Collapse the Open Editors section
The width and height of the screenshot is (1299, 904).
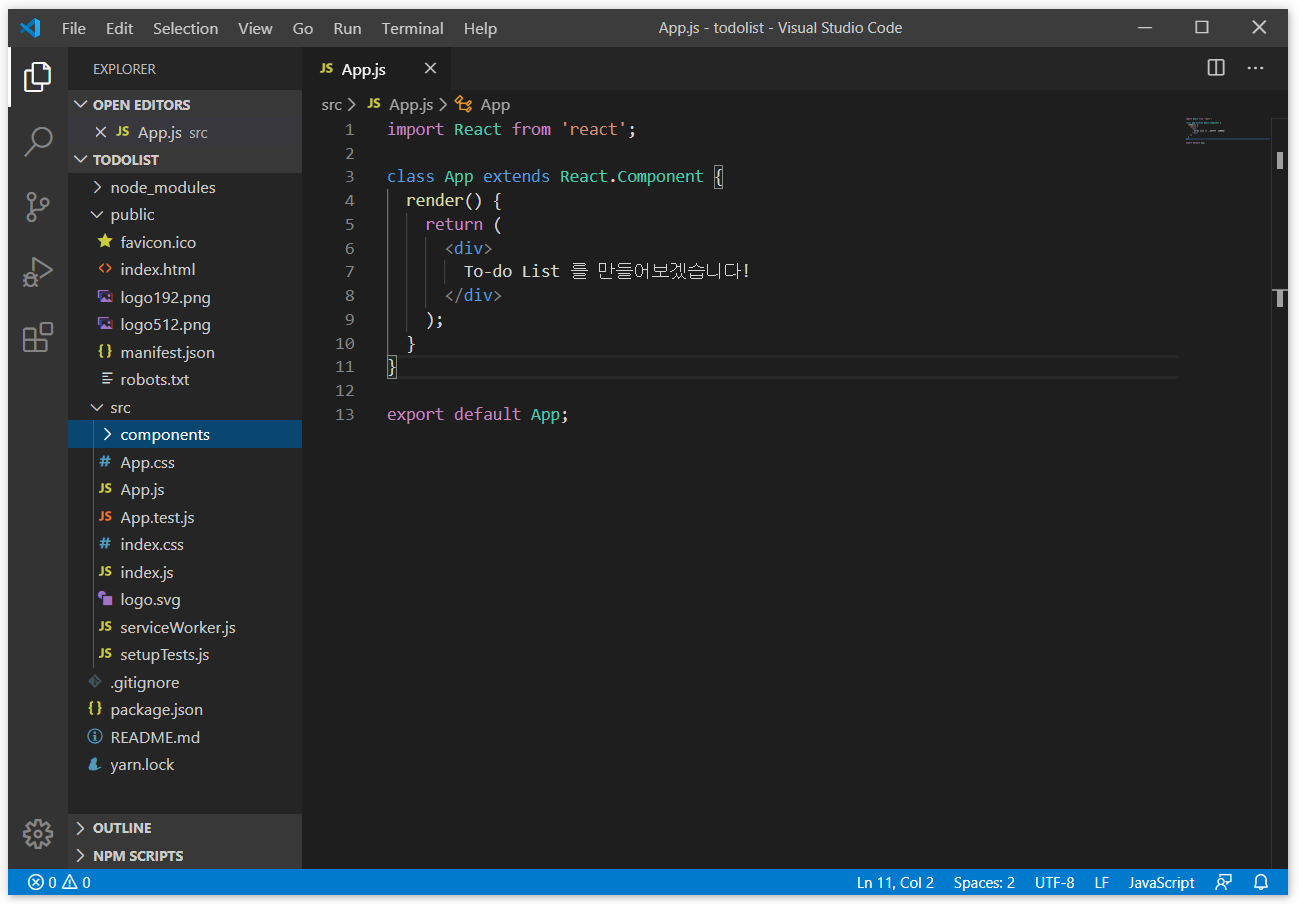coord(185,105)
